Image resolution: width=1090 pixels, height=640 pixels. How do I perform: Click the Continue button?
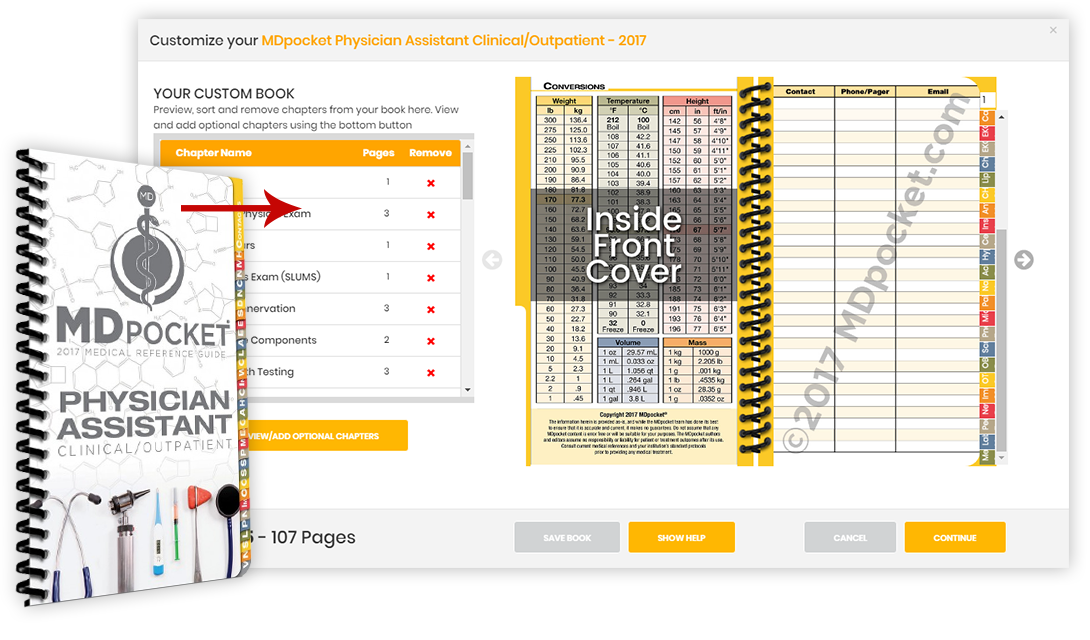[x=954, y=538]
